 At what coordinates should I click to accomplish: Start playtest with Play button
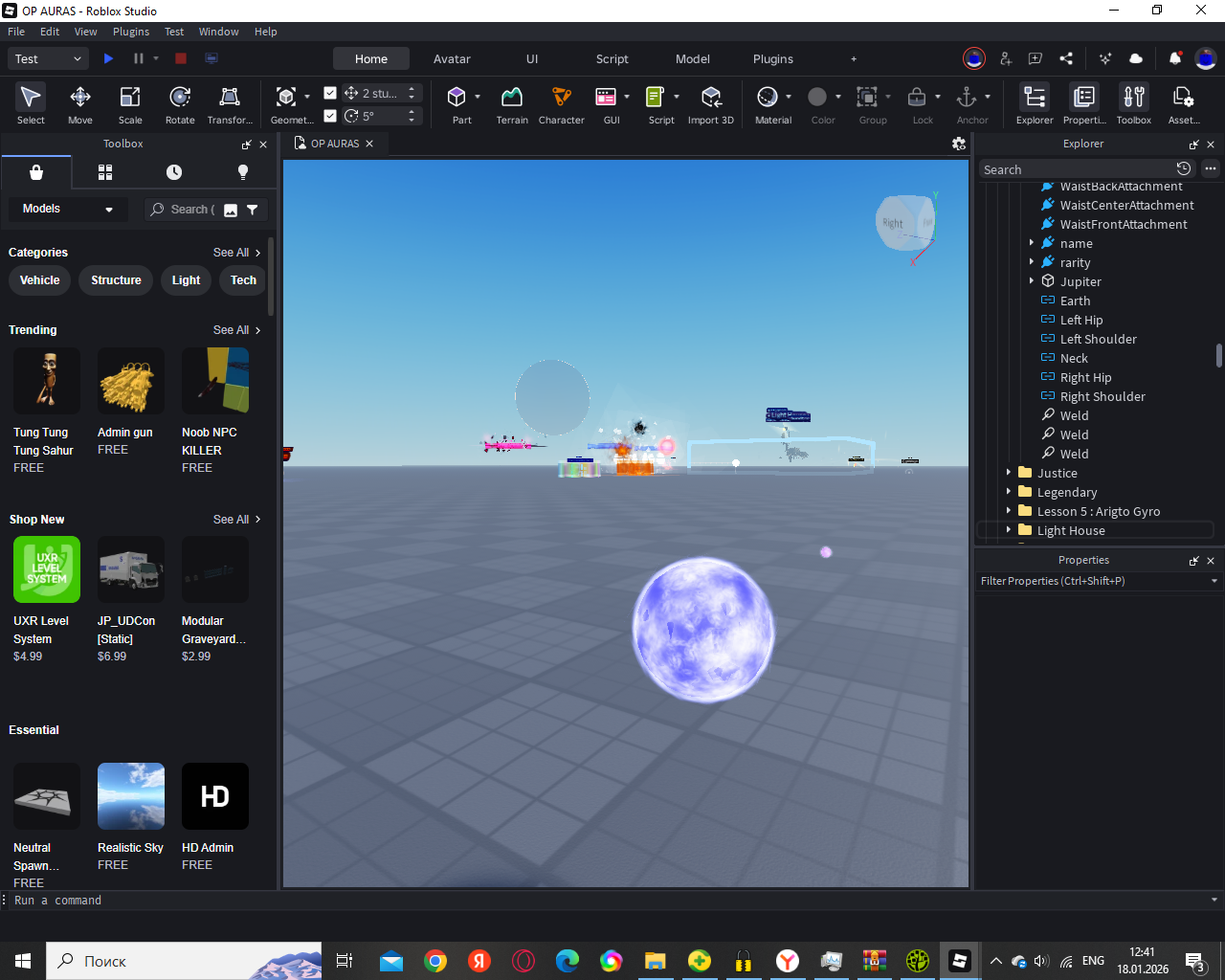coord(108,58)
